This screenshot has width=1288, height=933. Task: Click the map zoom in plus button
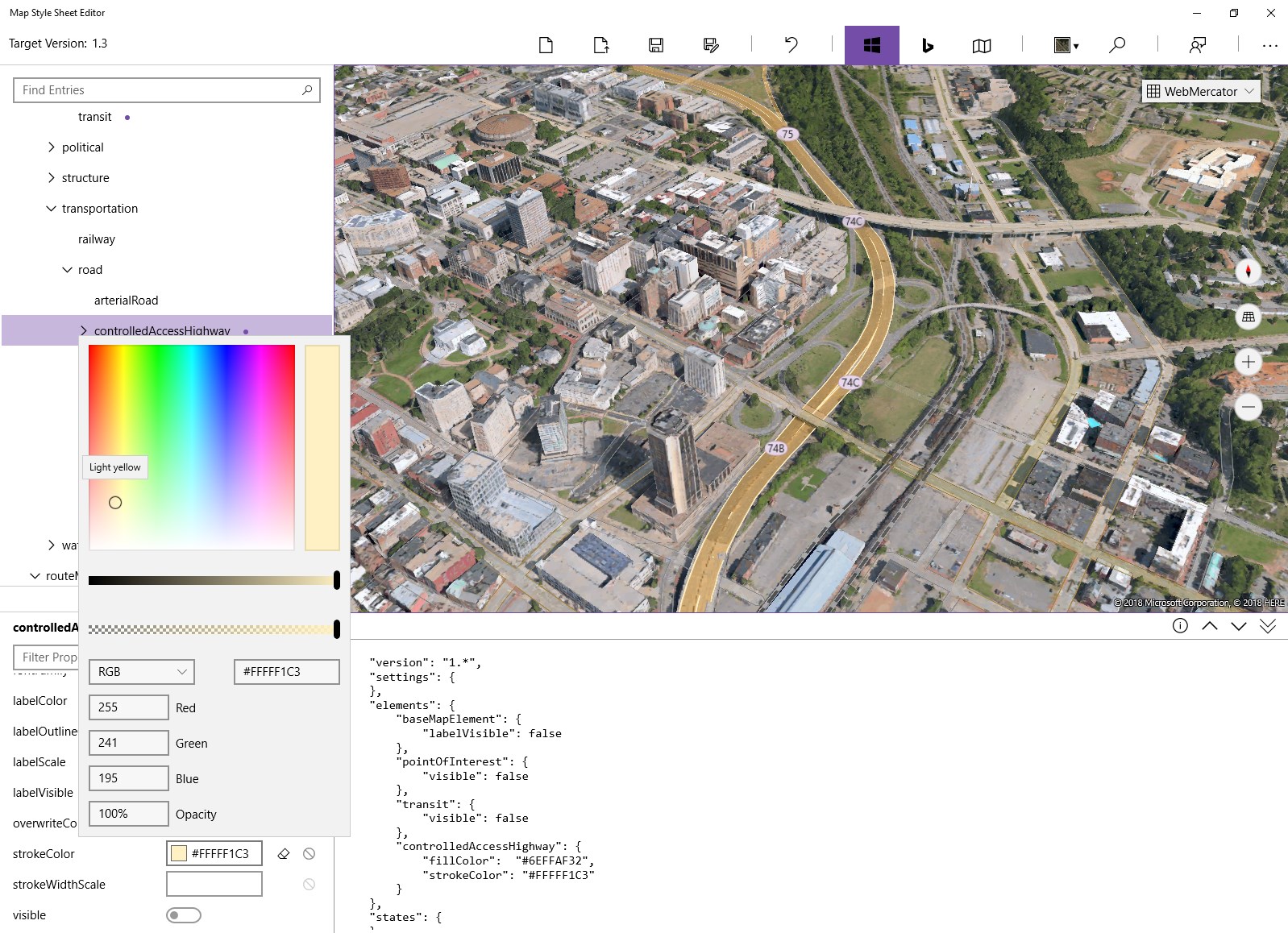(x=1248, y=362)
